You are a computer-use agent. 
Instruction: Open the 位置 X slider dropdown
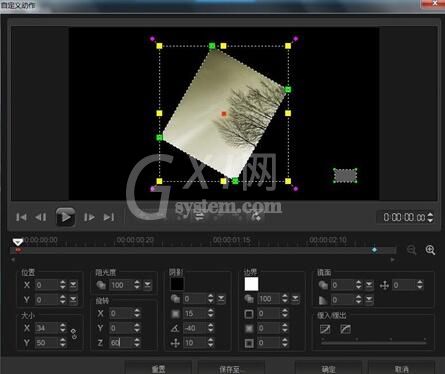click(x=73, y=285)
